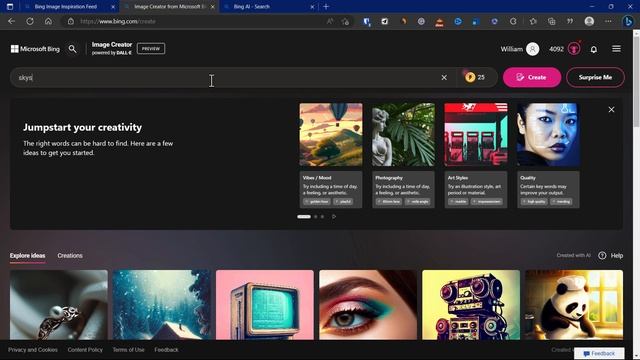Advance carousel with the next arrow
Viewport: 640px width, 360px height.
coord(334,217)
